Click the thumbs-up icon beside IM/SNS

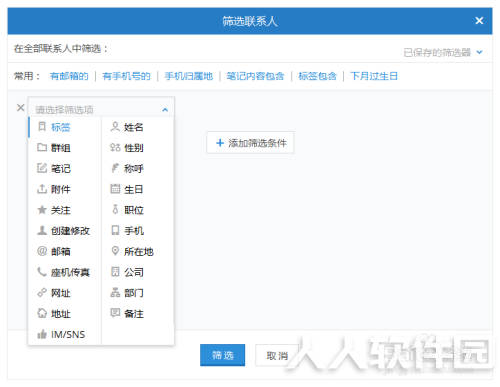42,334
